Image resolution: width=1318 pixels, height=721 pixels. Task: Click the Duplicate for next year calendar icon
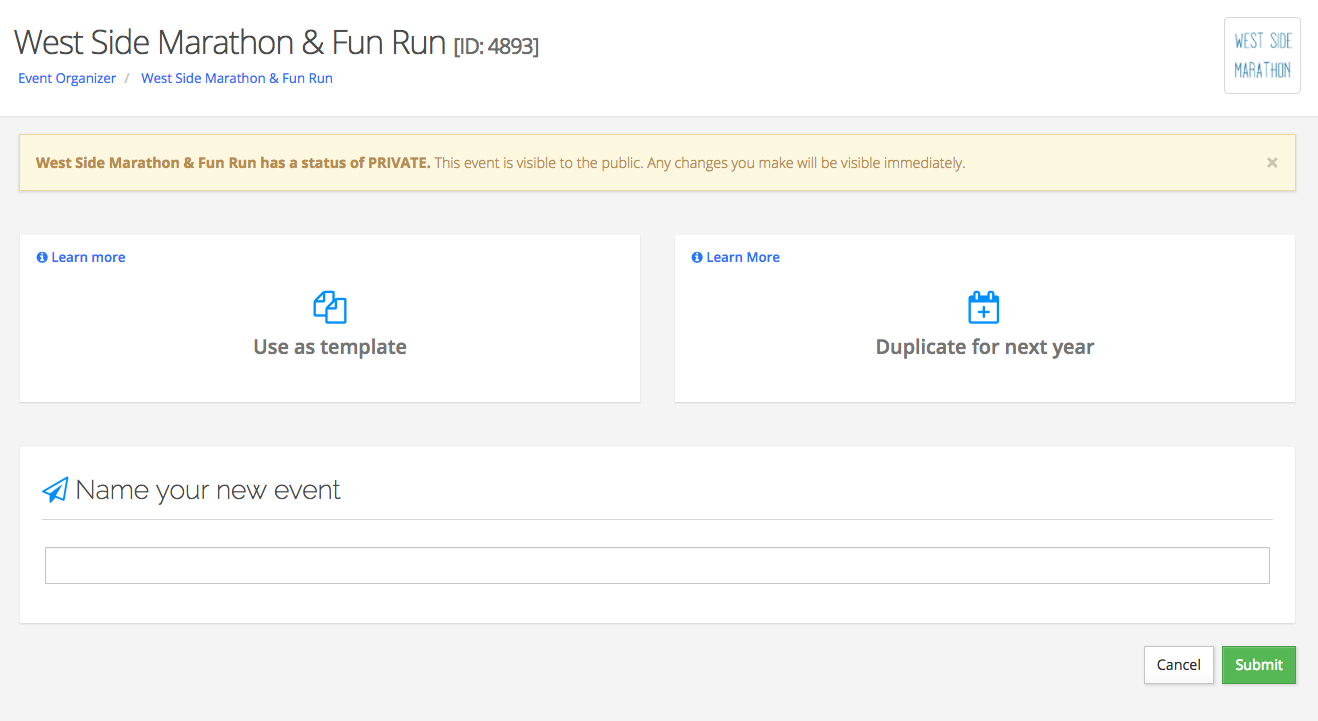point(984,307)
